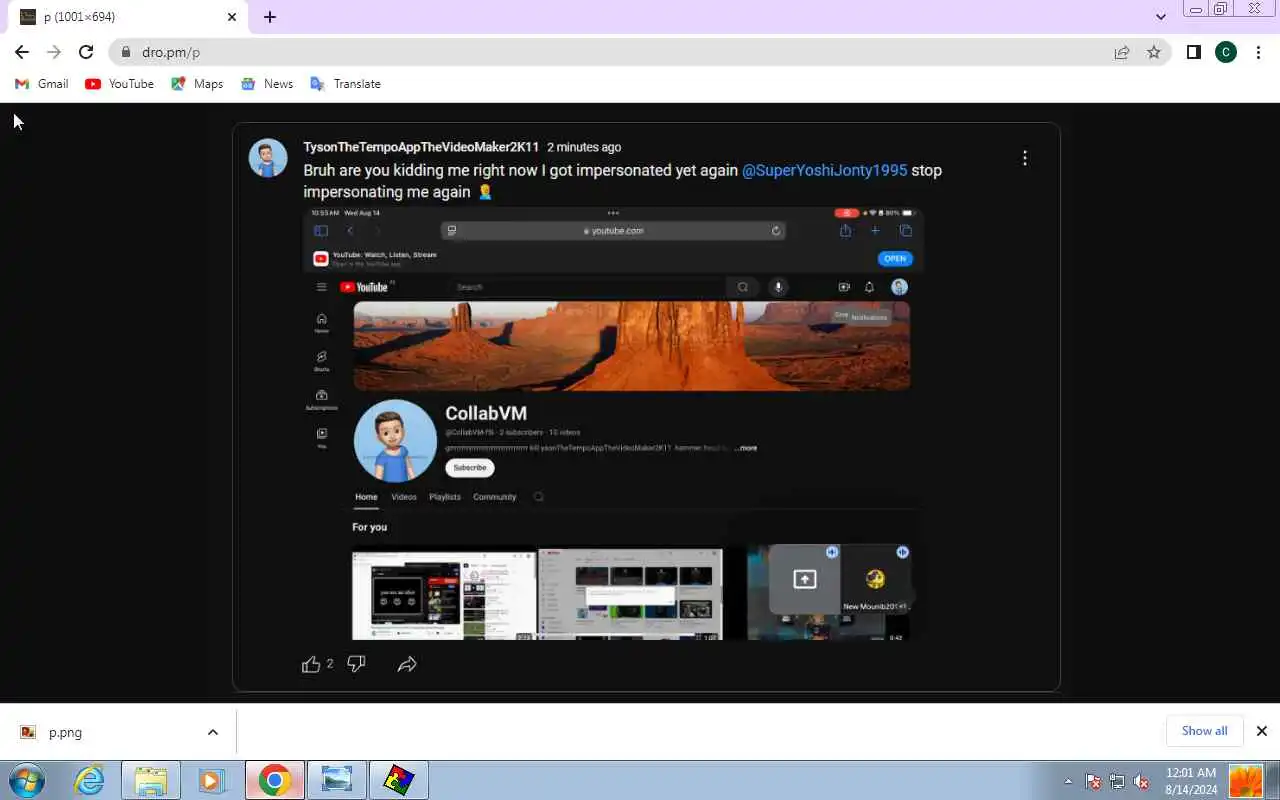Open Windows Explorer from taskbar
1280x800 pixels.
point(151,780)
